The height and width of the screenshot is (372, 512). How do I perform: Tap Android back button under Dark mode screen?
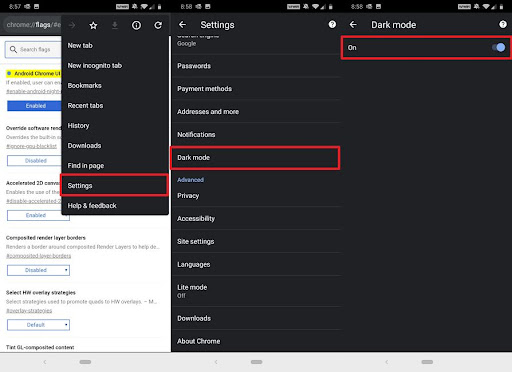387,362
